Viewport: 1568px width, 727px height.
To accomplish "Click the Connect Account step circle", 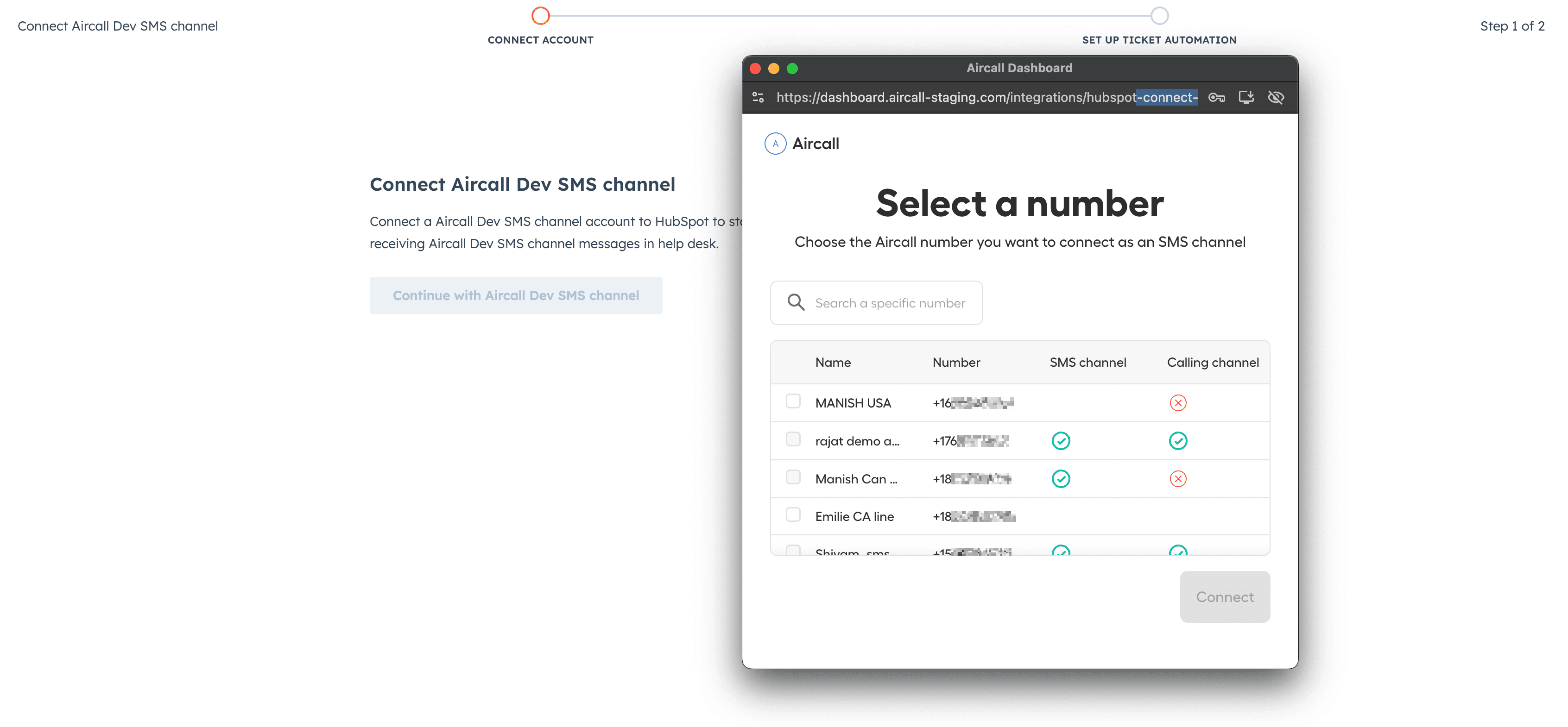I will coord(540,16).
